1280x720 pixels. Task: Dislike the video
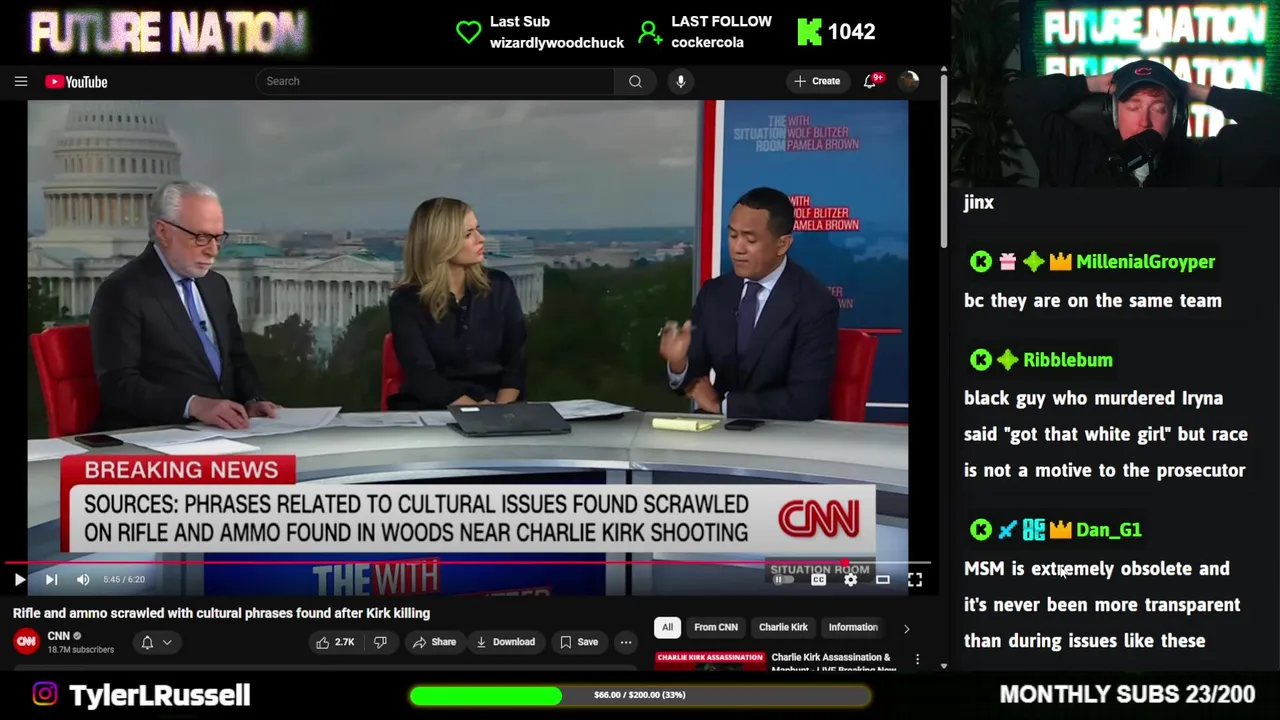(381, 642)
